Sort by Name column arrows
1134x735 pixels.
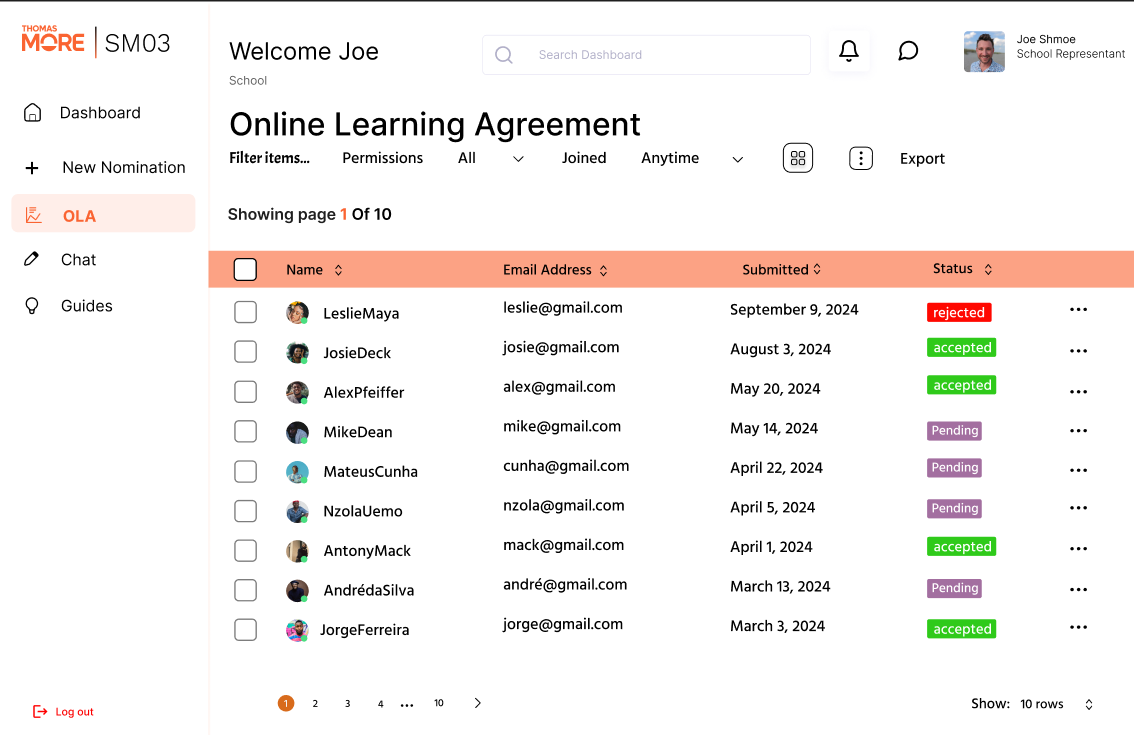click(x=338, y=270)
